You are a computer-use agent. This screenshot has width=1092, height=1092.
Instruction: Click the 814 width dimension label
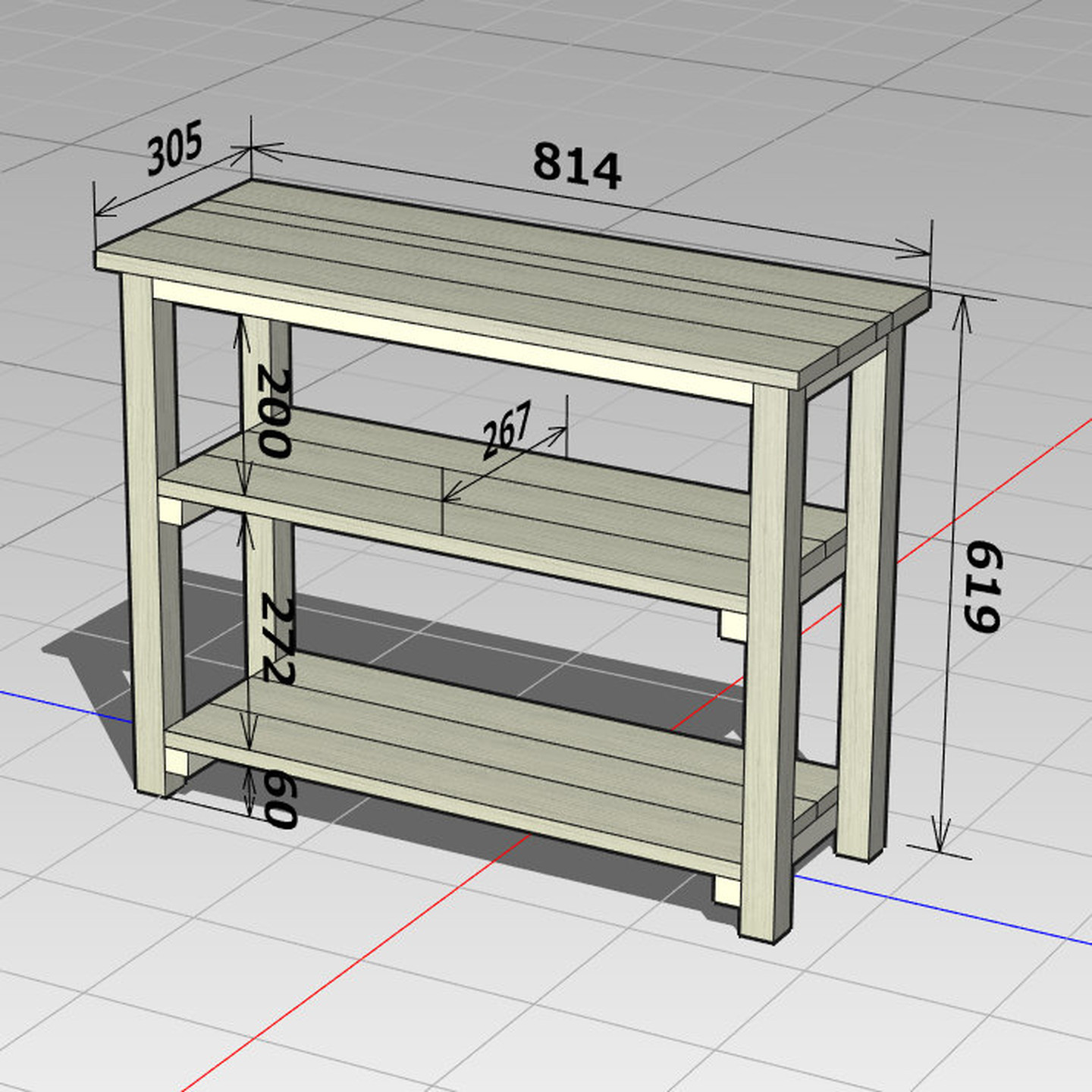576,165
